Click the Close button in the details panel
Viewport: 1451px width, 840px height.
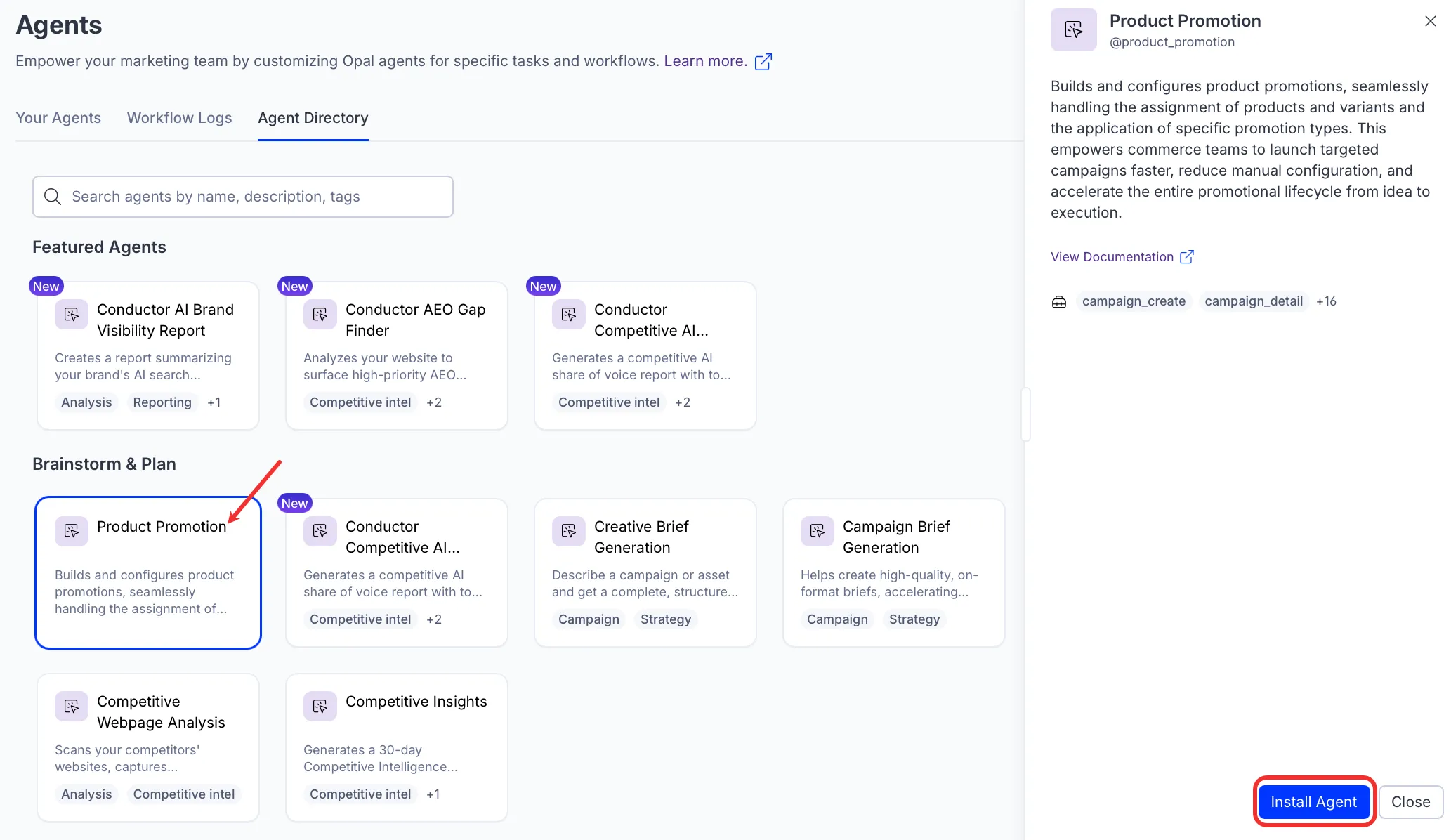click(1411, 802)
